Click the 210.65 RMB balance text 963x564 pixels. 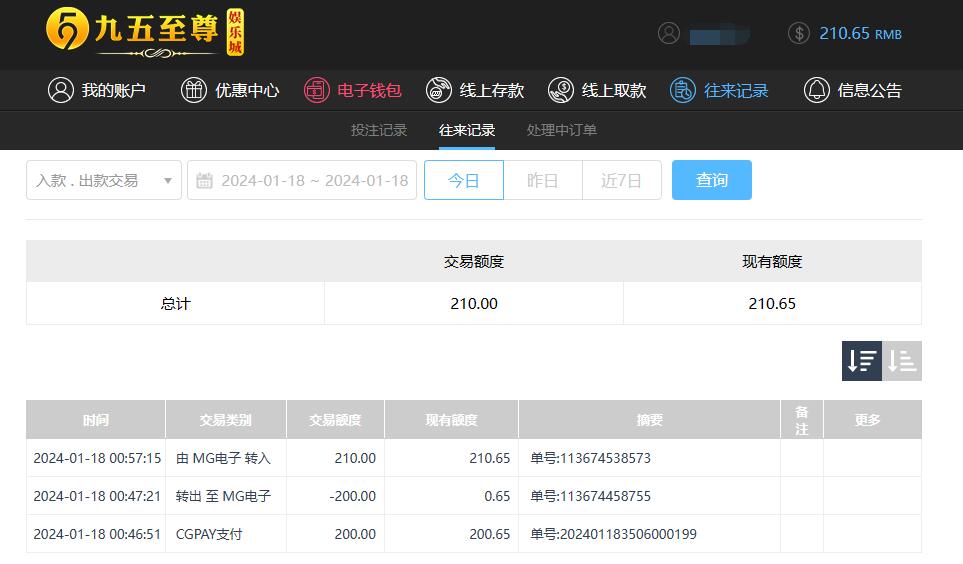(x=860, y=33)
